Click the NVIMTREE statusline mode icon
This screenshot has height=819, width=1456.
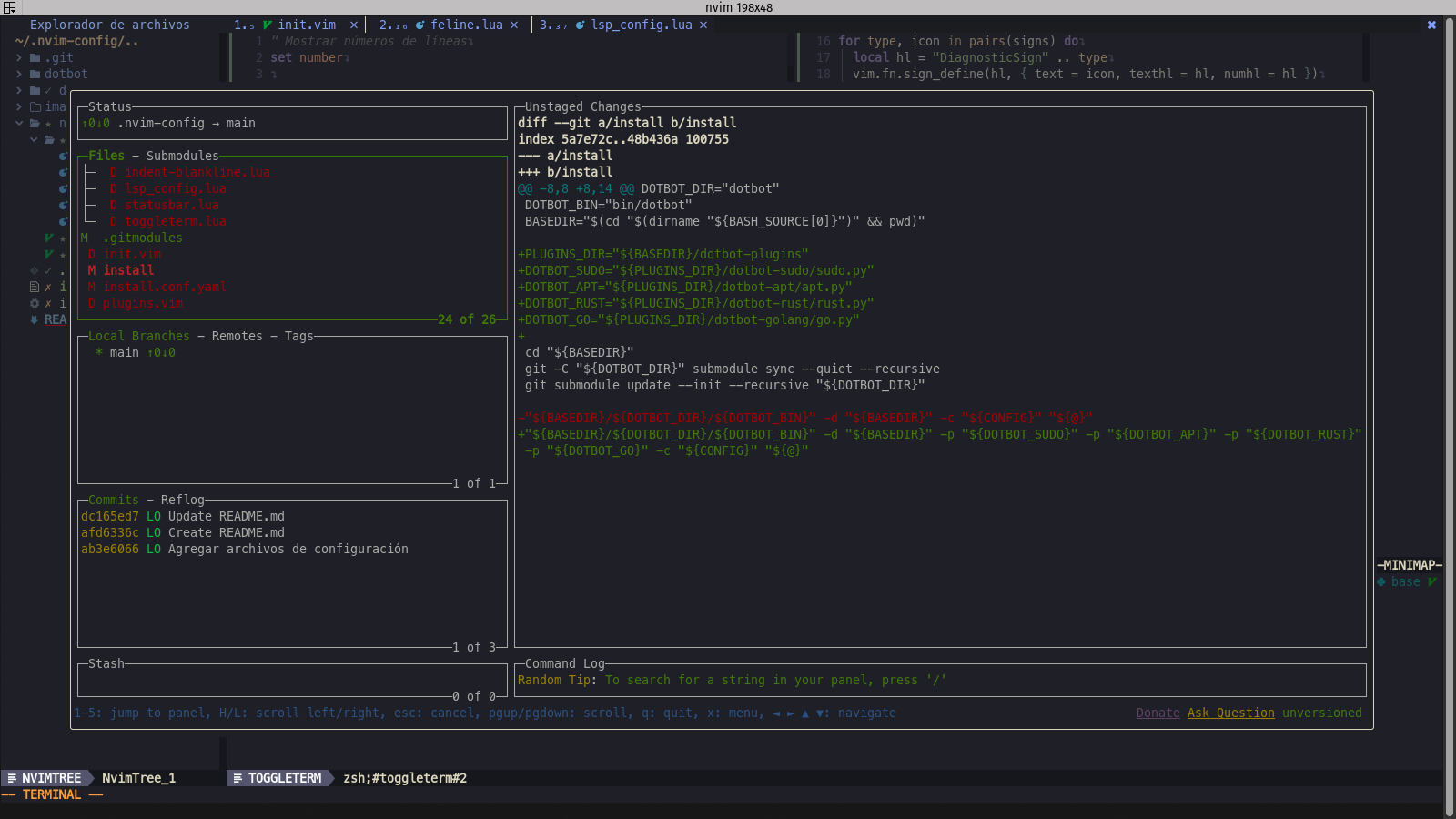point(12,778)
